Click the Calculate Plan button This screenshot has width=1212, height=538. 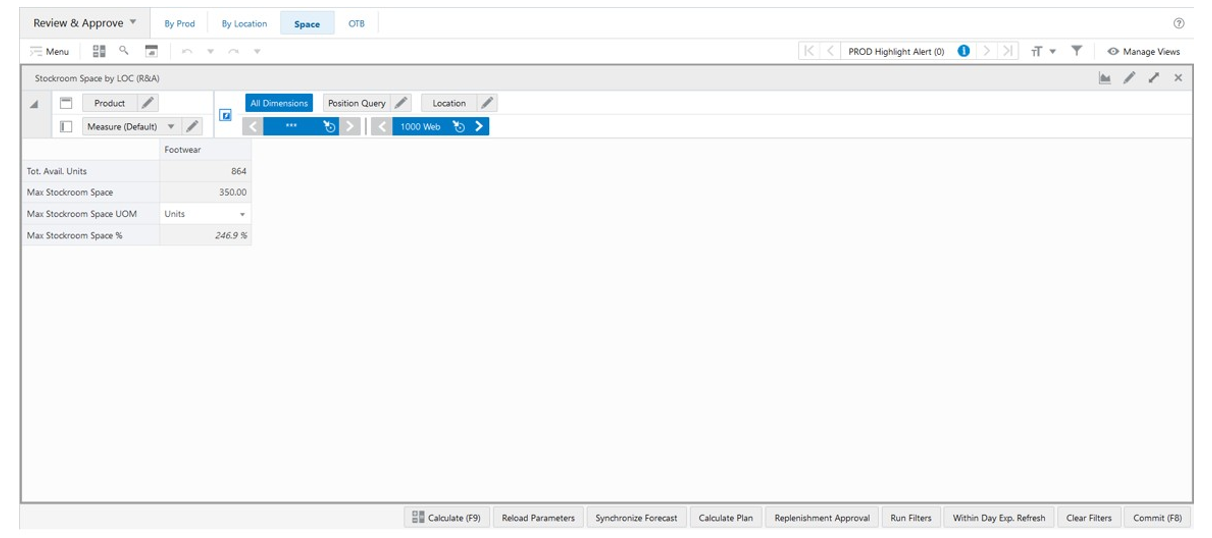point(726,517)
